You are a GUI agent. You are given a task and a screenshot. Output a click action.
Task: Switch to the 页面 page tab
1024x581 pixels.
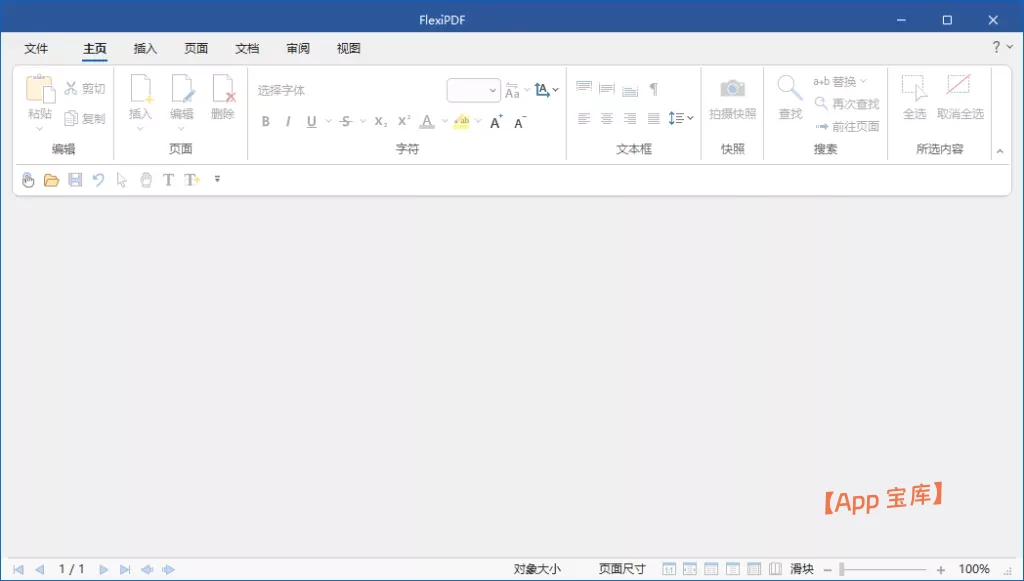[x=196, y=48]
